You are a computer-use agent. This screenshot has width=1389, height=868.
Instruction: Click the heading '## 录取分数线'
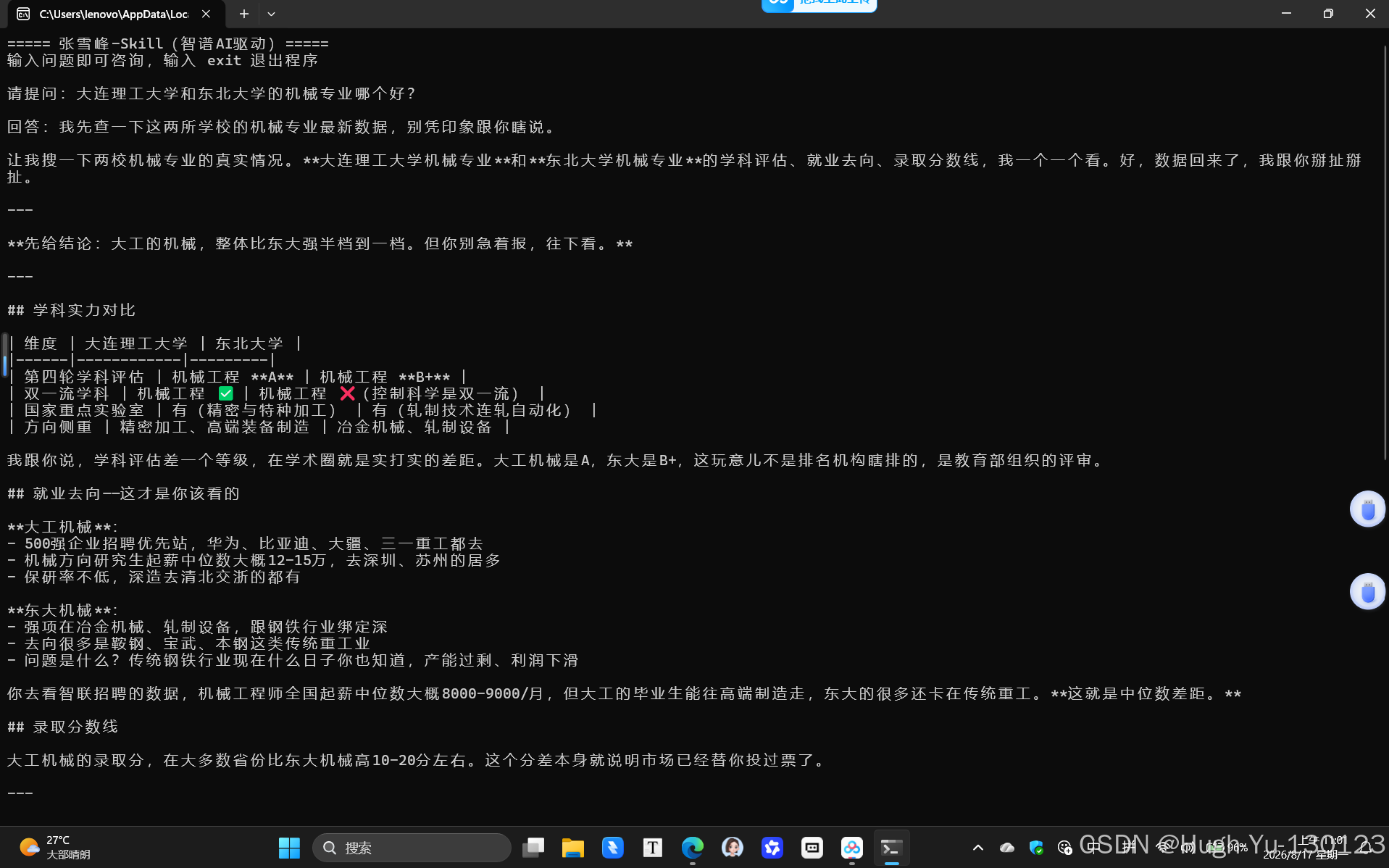point(63,727)
